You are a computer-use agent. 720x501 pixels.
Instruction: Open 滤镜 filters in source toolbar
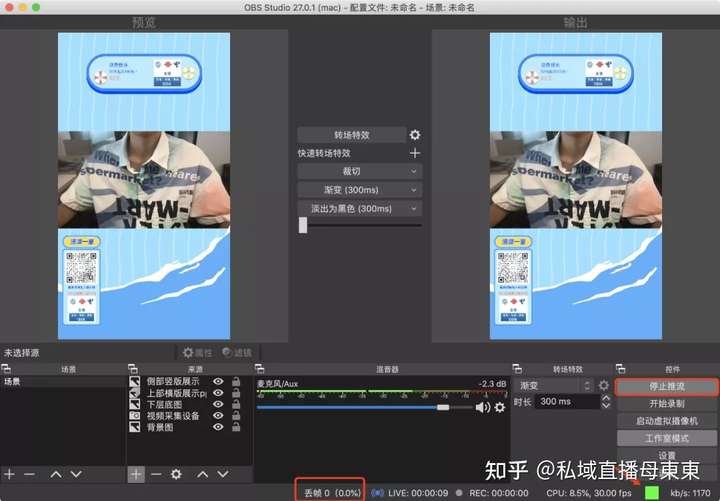click(x=237, y=352)
